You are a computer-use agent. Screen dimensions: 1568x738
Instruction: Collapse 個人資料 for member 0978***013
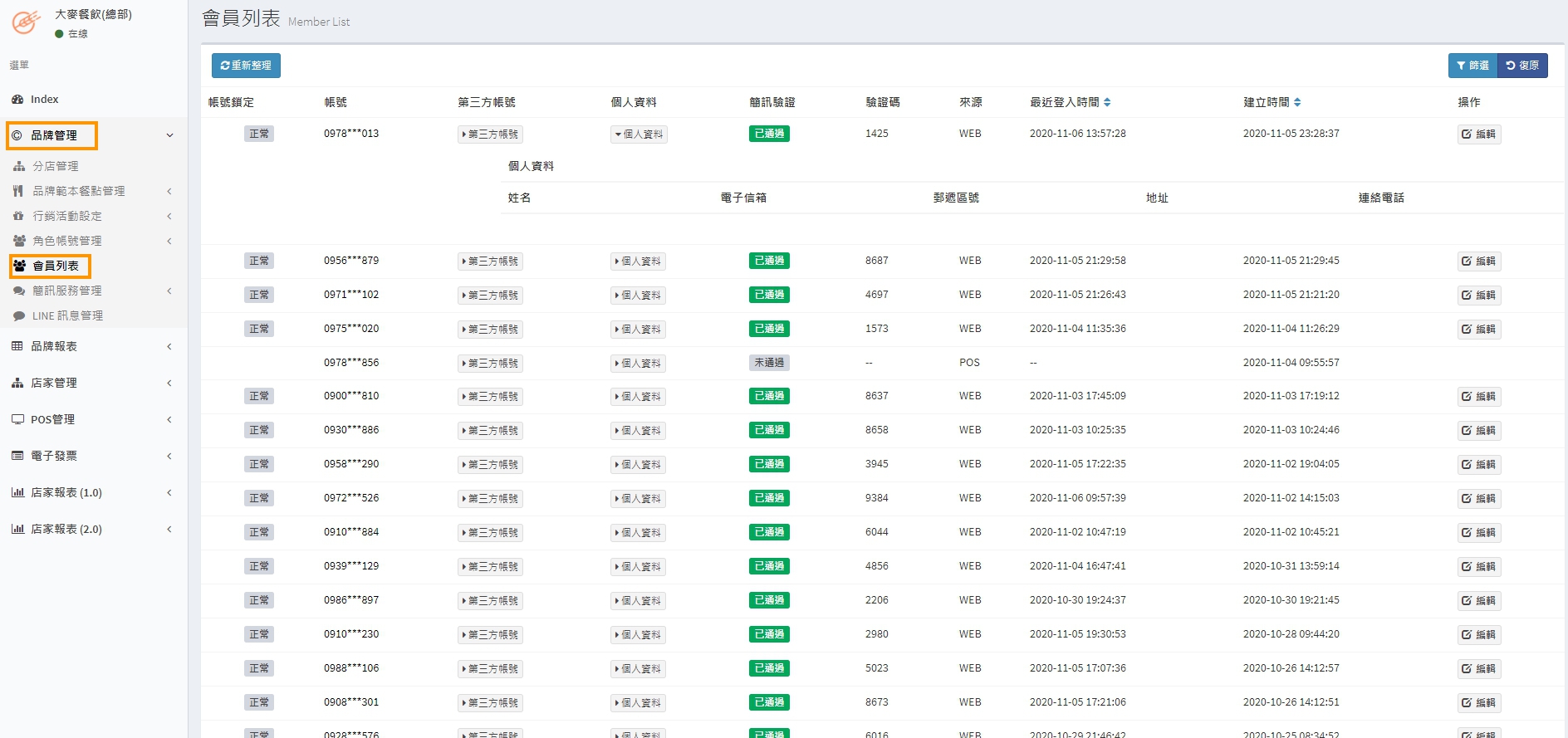pos(638,134)
